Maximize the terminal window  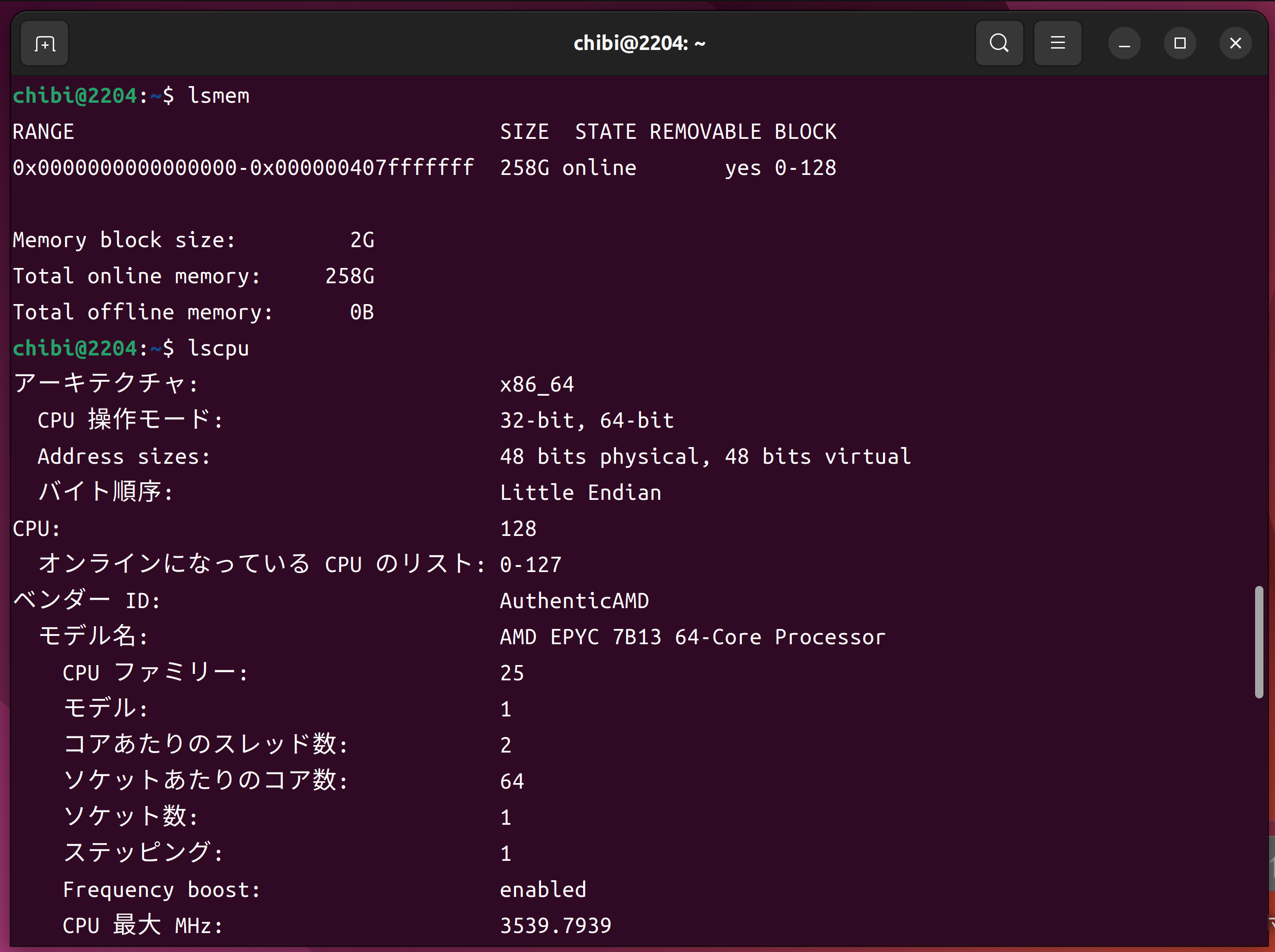click(x=1179, y=43)
